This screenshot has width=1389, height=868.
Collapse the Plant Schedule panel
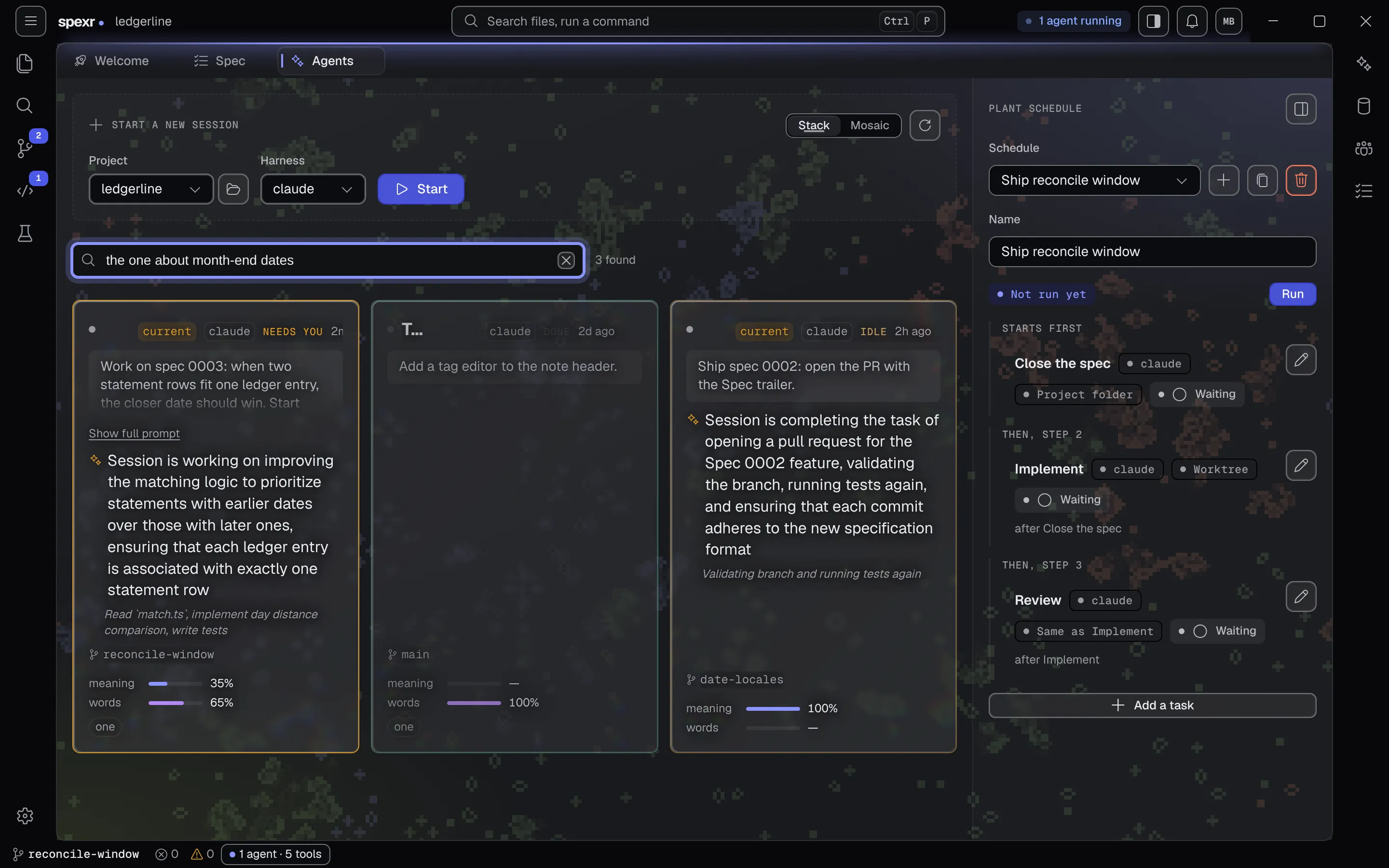click(1301, 108)
